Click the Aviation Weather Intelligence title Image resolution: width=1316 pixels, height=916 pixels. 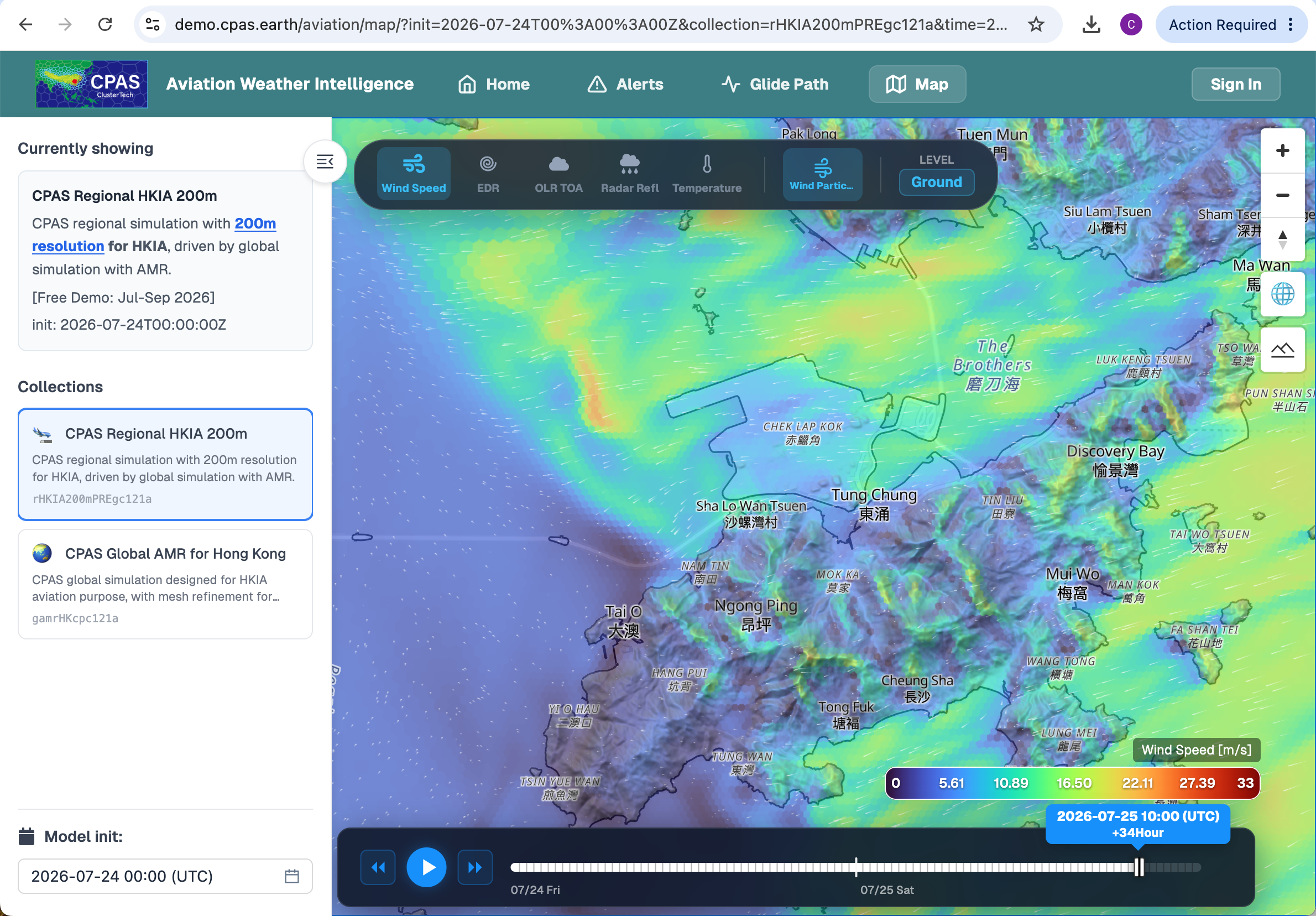tap(289, 84)
